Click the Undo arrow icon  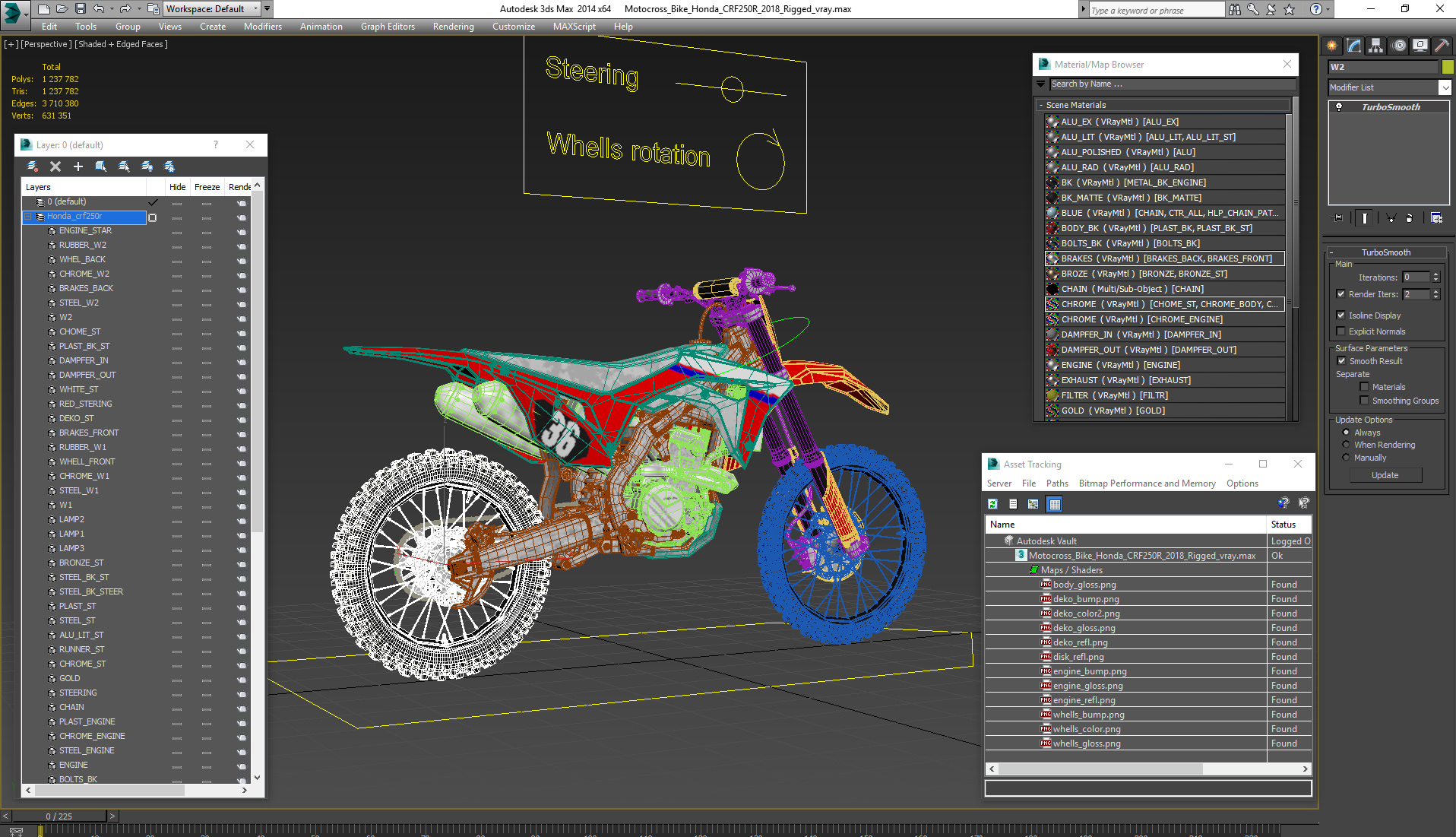tap(99, 9)
